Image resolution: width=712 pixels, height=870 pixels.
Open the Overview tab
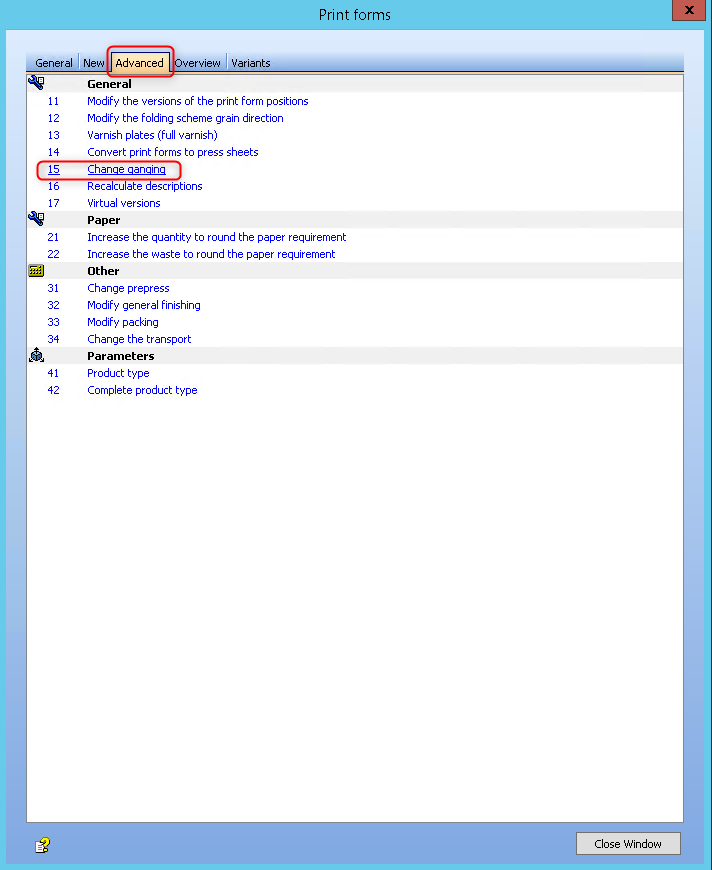point(198,63)
